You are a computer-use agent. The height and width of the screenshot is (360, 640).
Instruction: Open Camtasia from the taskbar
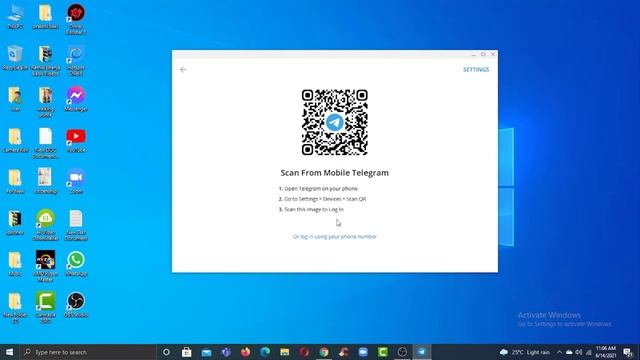point(382,352)
